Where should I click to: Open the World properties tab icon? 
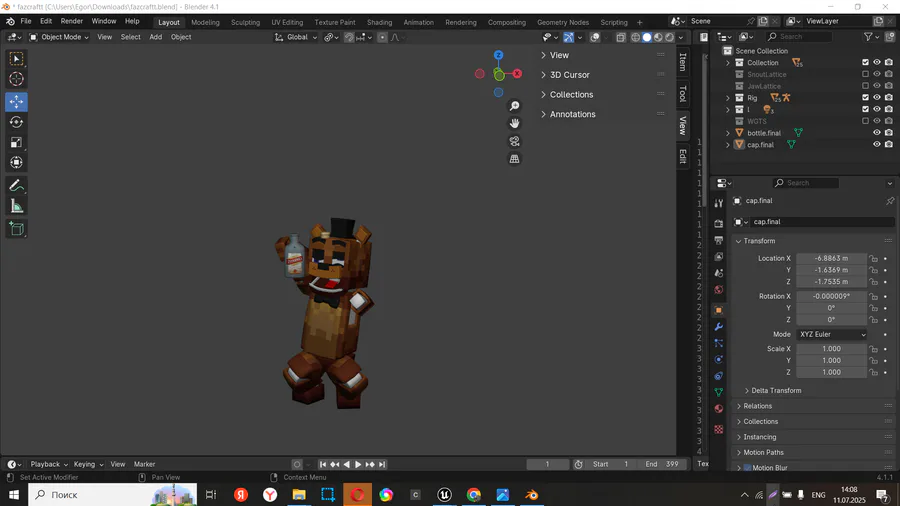click(719, 289)
